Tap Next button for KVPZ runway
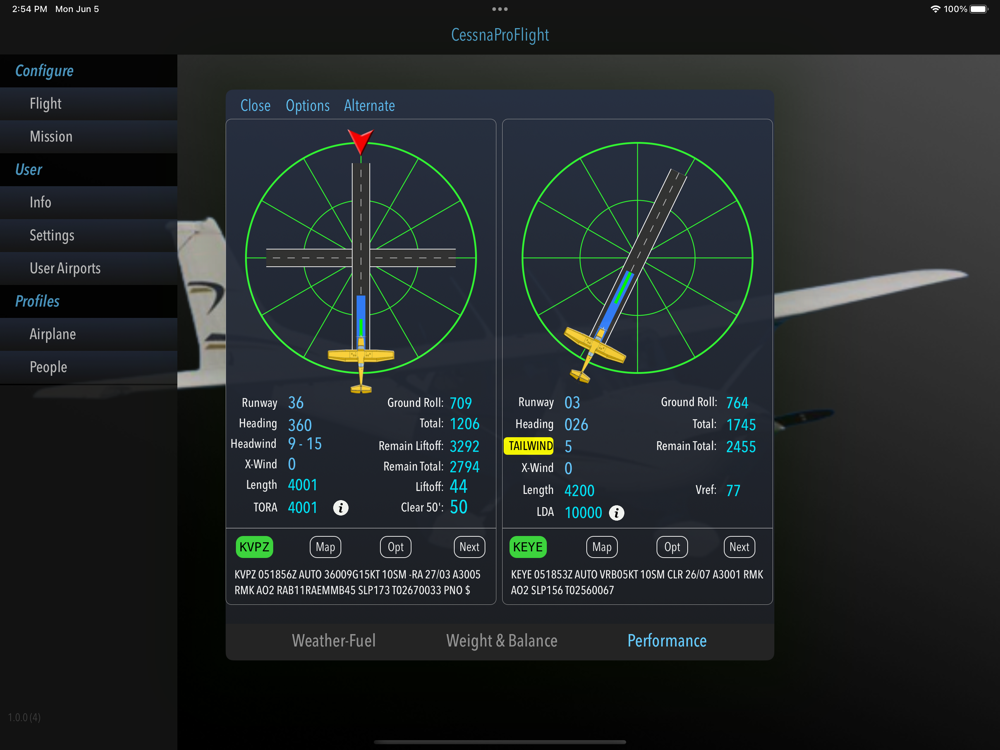This screenshot has height=750, width=1000. pos(469,547)
